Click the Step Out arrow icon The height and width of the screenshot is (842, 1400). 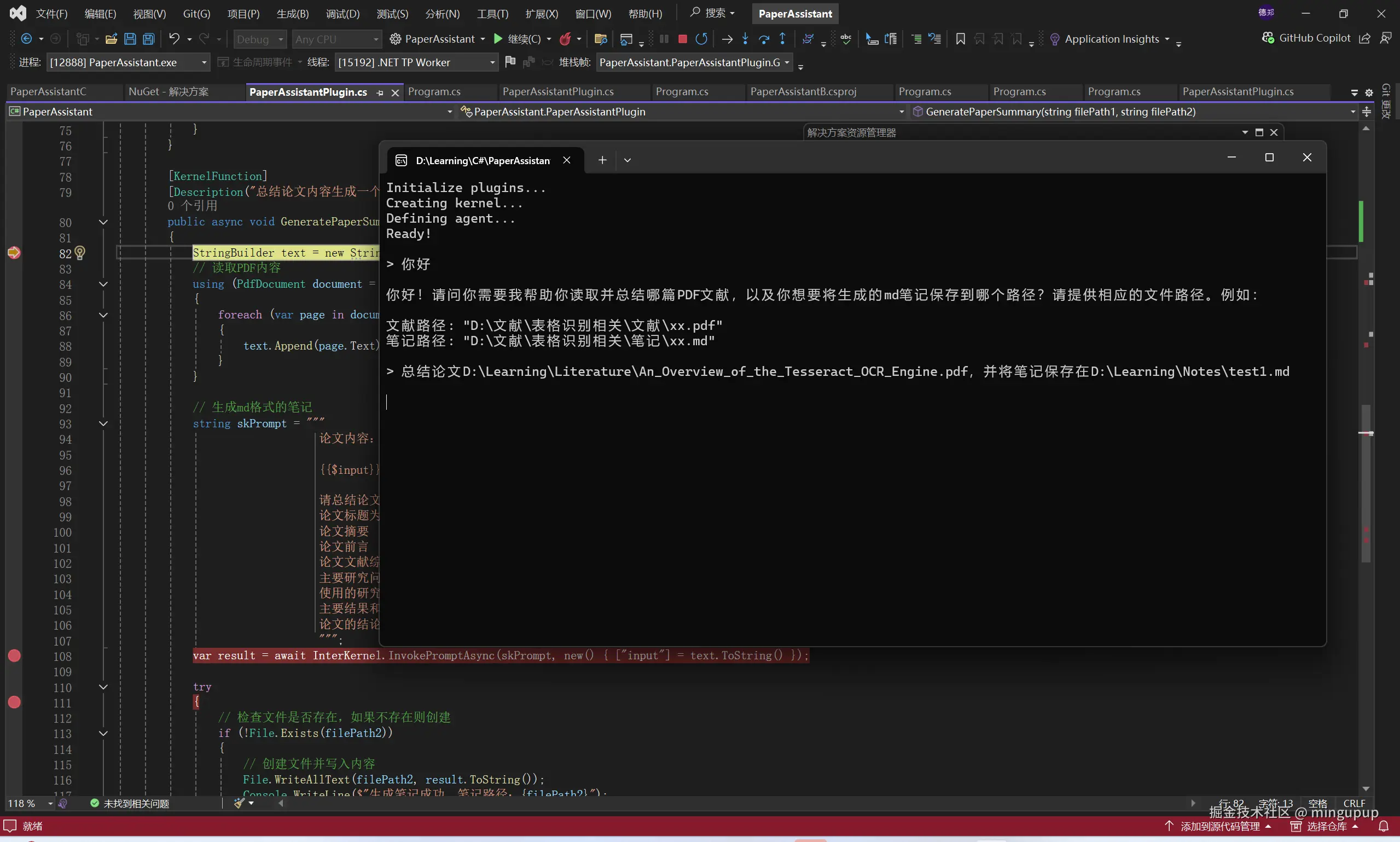coord(782,39)
